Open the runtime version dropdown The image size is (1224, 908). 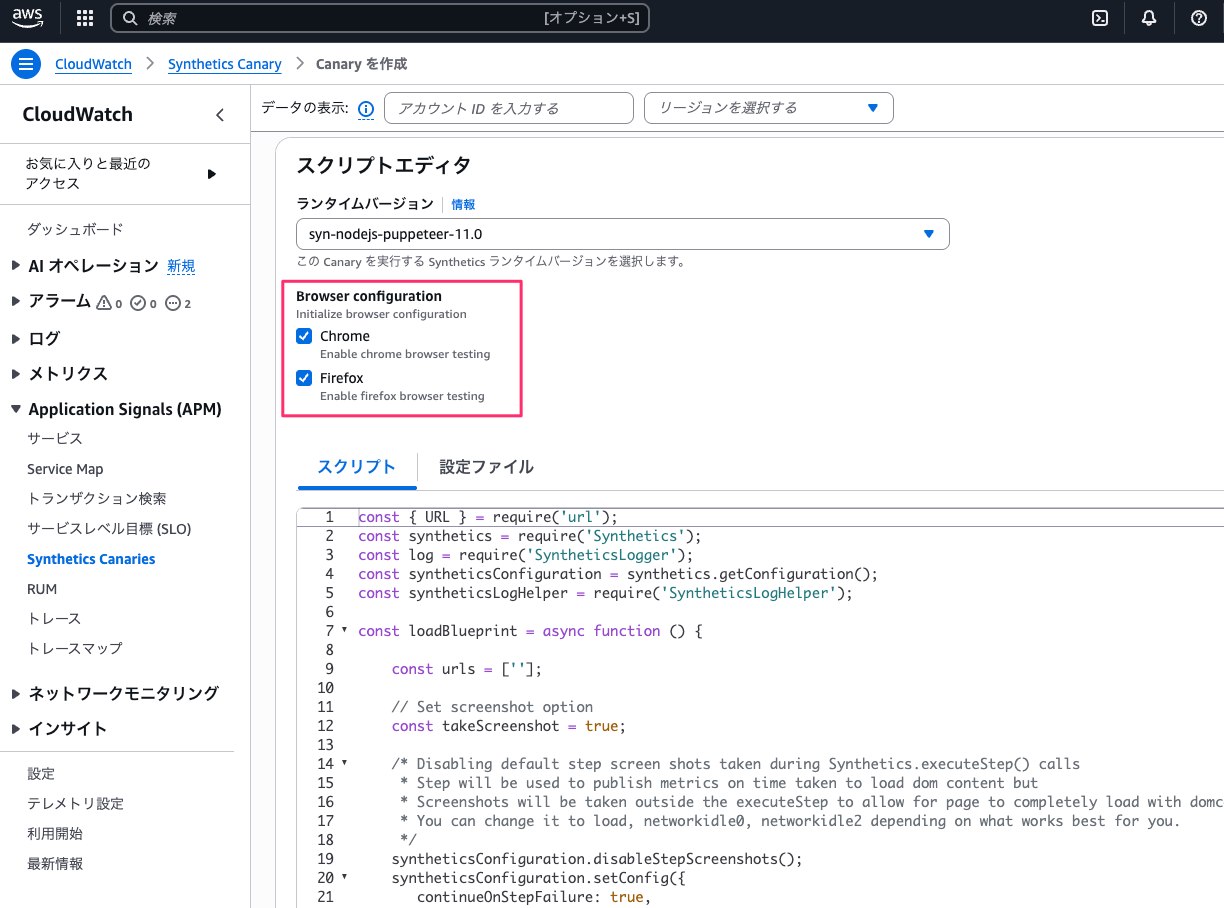coord(622,234)
